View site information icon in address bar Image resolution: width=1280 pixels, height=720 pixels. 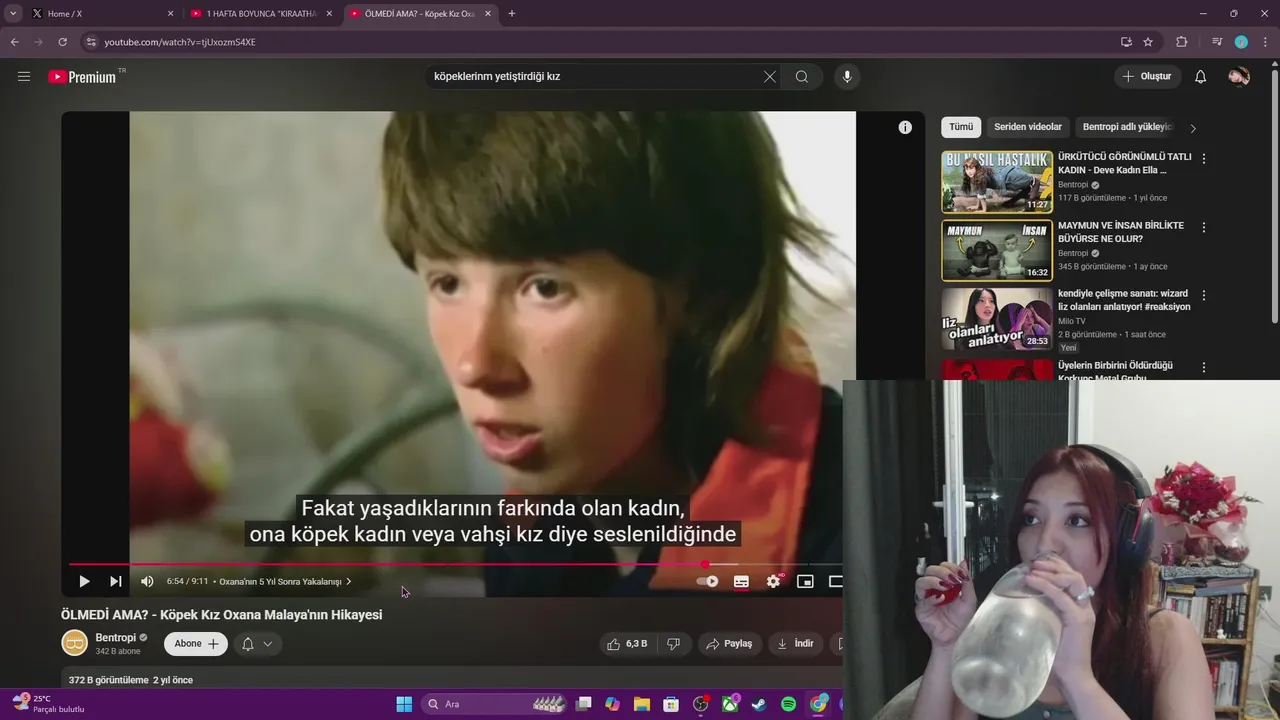pos(90,42)
